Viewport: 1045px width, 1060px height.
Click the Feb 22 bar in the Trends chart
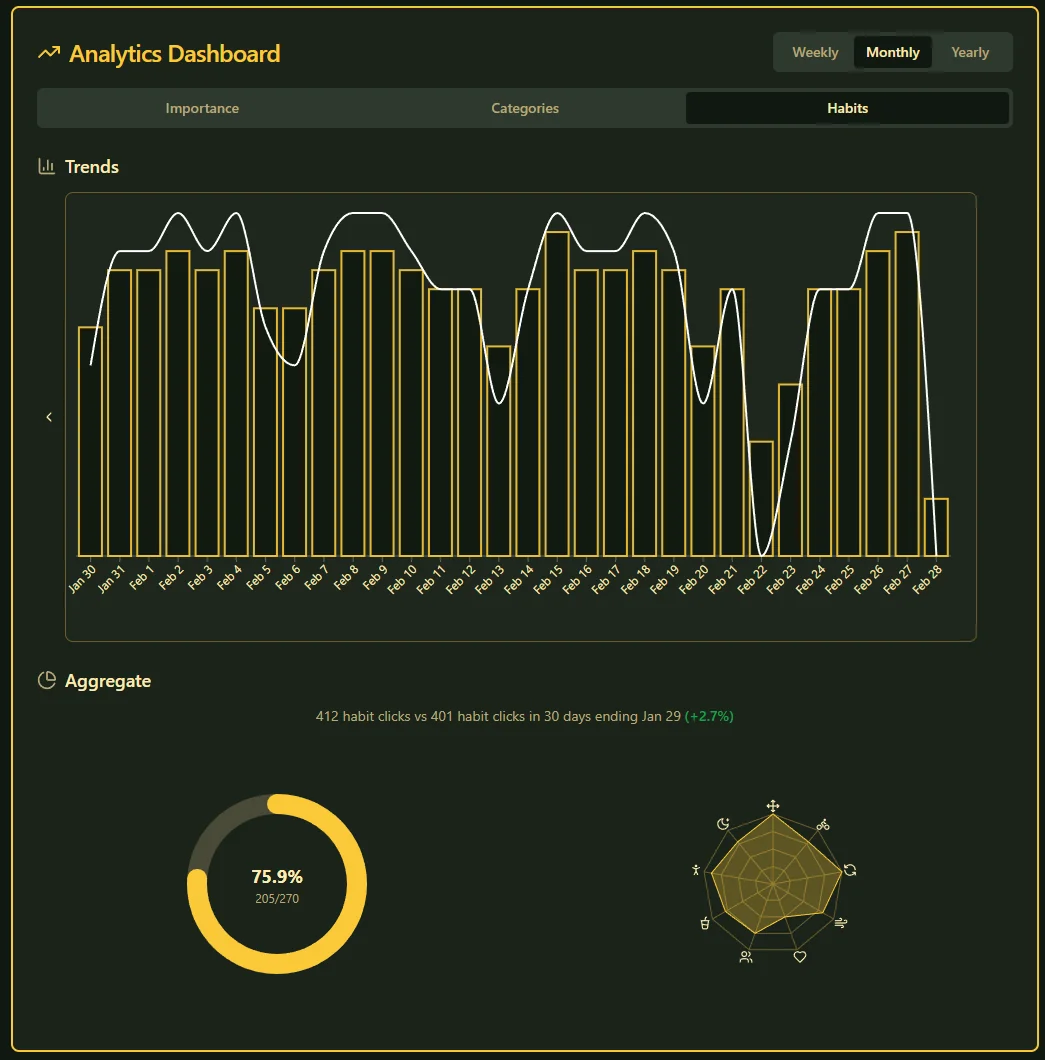click(x=761, y=499)
